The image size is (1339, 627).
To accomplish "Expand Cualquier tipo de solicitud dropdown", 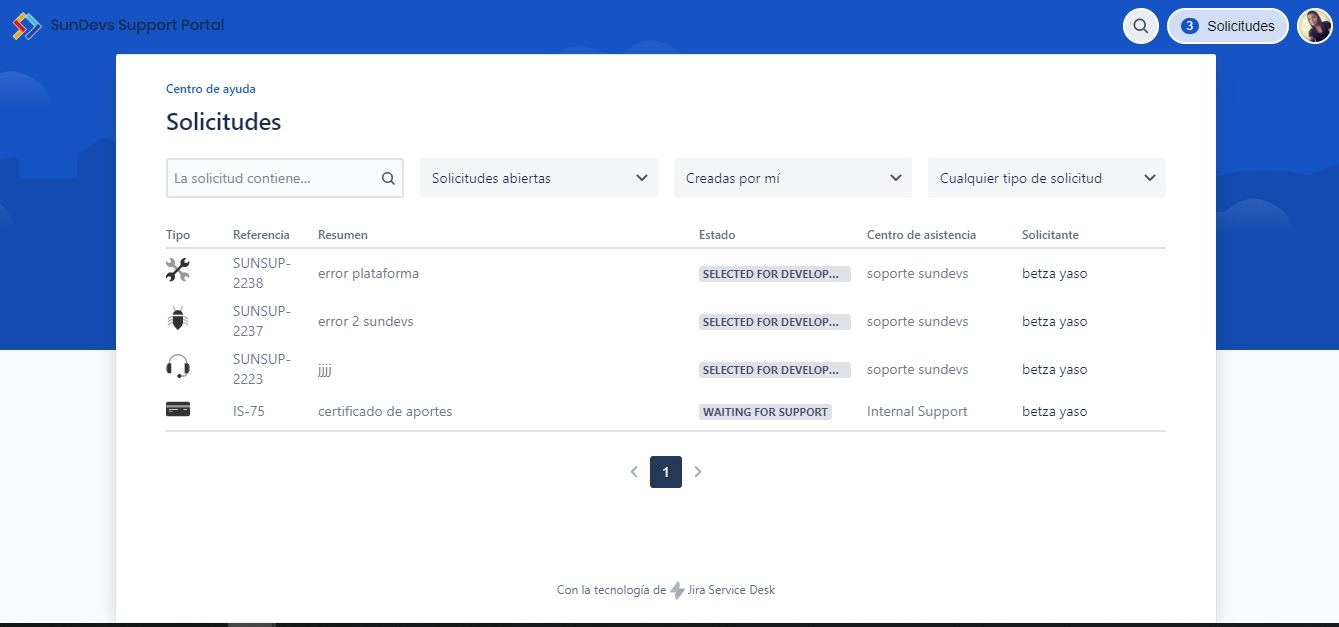I will [1047, 178].
